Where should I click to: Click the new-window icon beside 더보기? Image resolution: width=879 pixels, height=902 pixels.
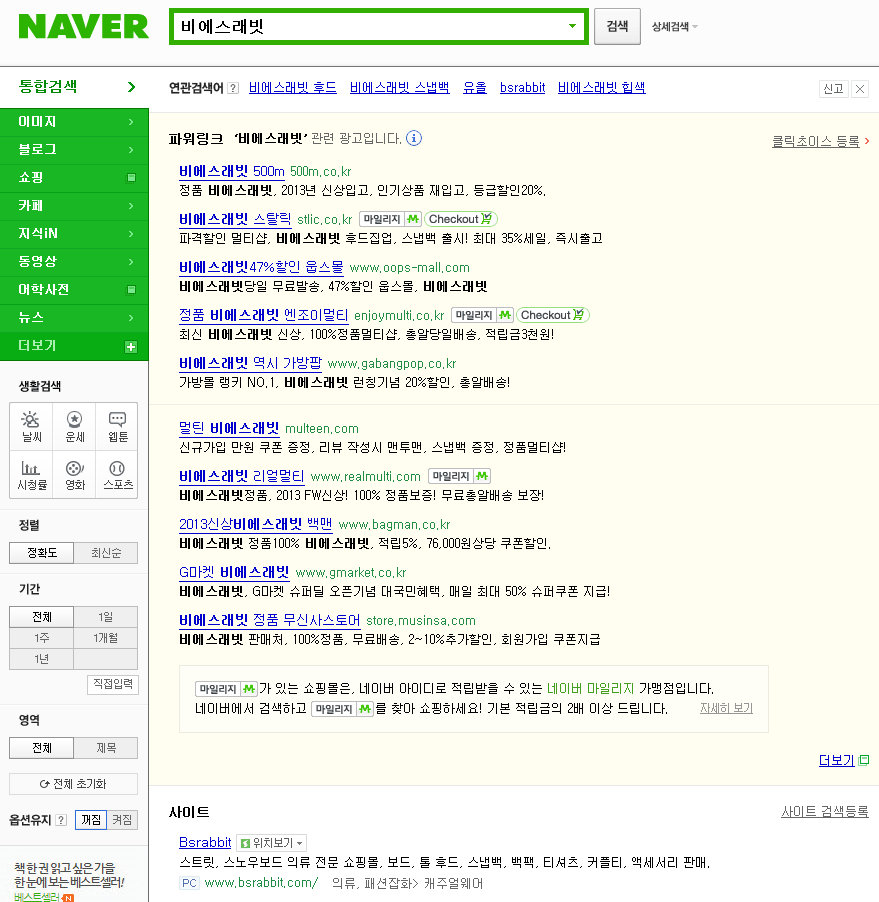(863, 760)
